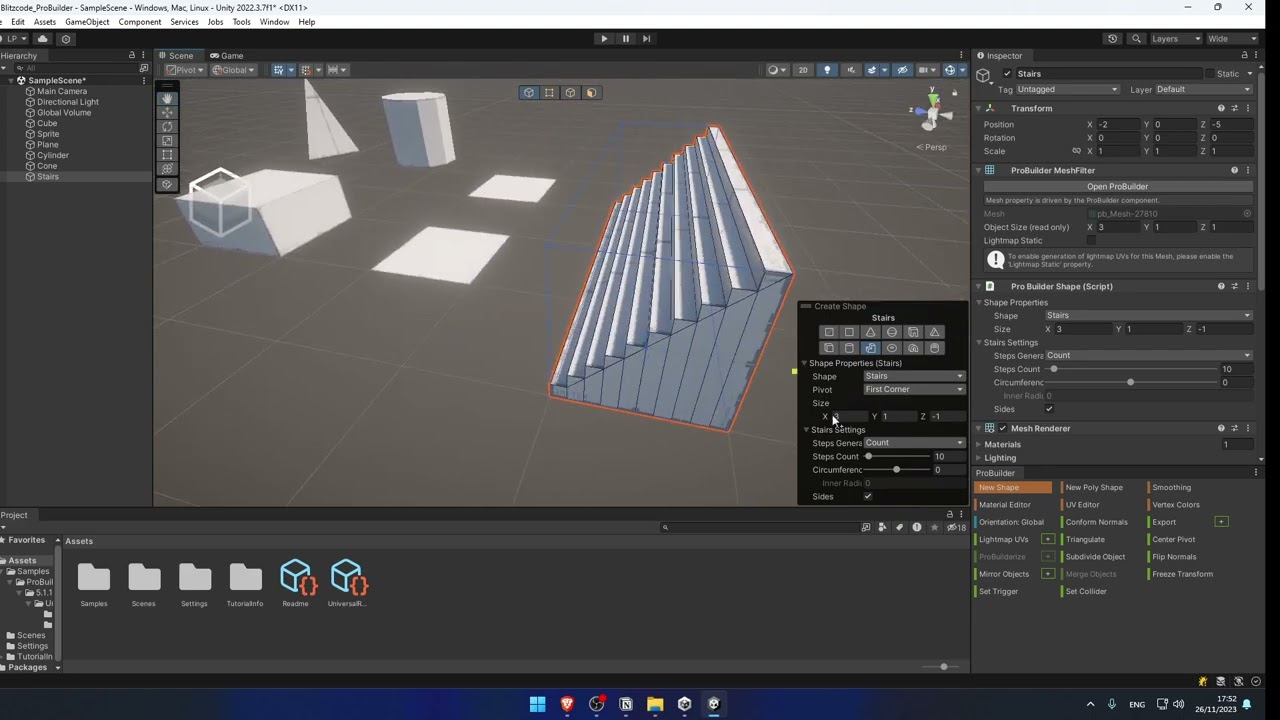Open the Wide layout dropdown
Viewport: 1280px width, 720px height.
click(x=1230, y=39)
